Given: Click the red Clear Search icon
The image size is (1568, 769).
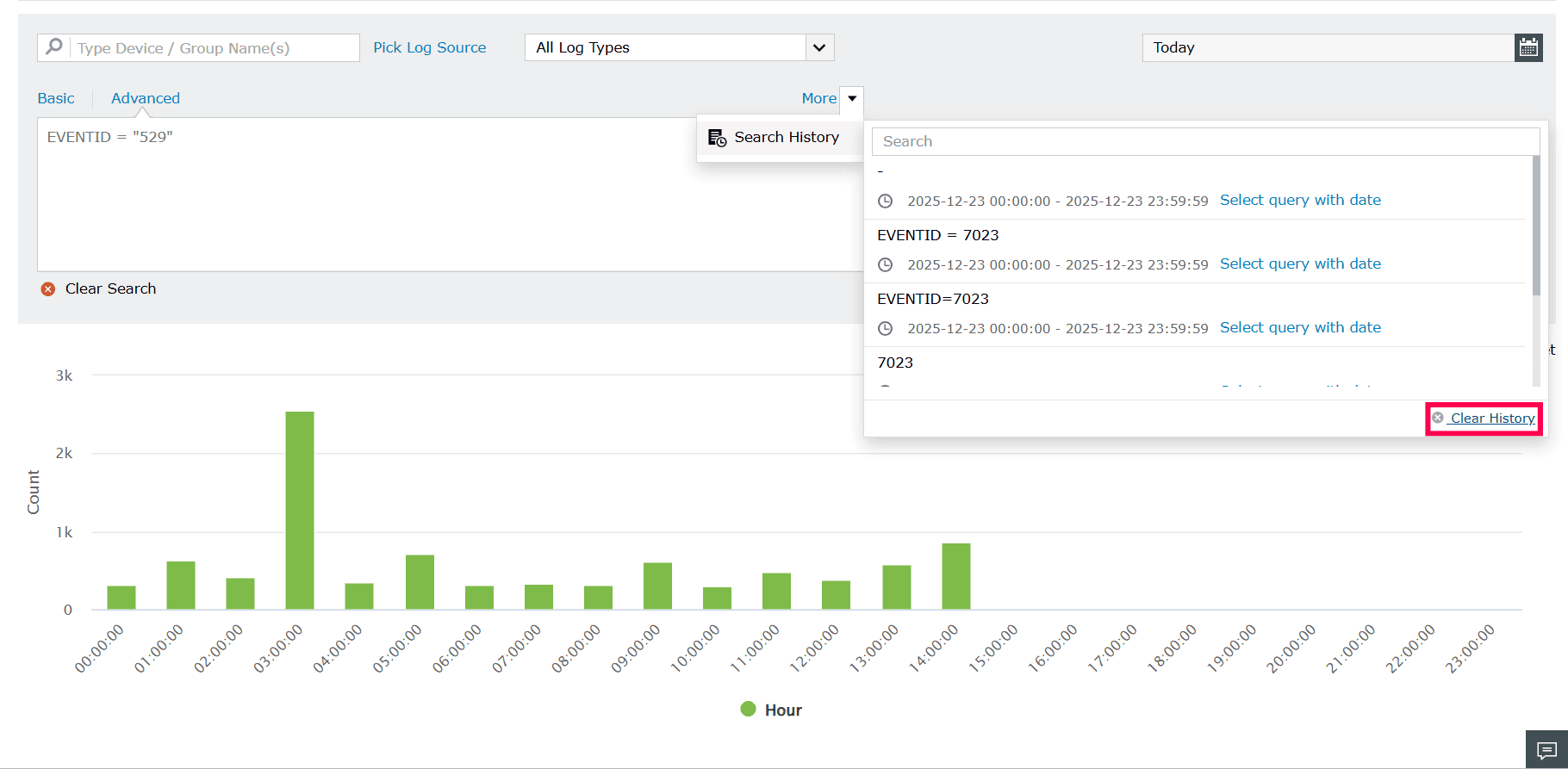Looking at the screenshot, I should tap(48, 289).
